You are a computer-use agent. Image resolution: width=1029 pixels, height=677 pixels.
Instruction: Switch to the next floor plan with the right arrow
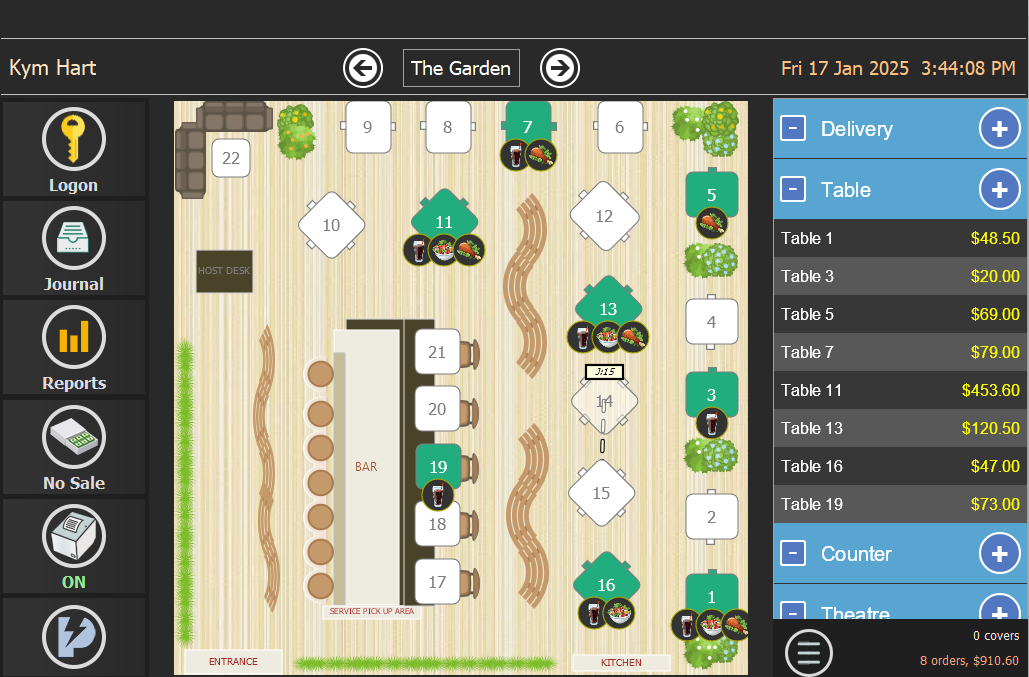pos(559,68)
